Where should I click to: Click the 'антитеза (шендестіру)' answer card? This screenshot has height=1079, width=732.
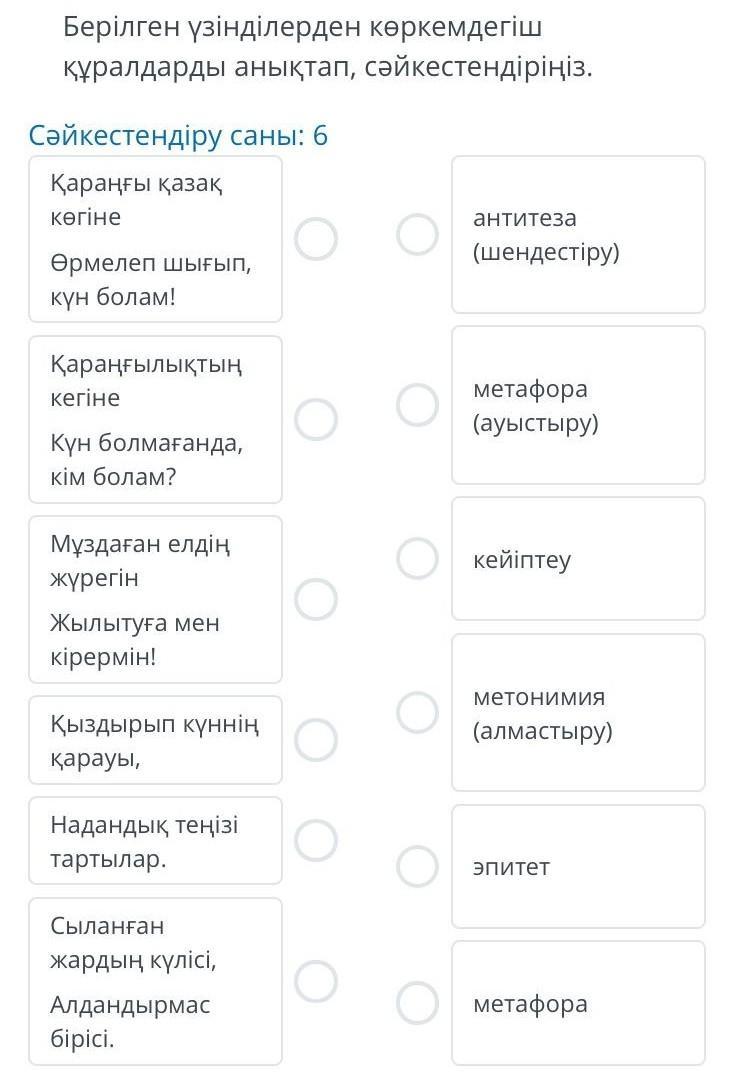click(x=578, y=234)
